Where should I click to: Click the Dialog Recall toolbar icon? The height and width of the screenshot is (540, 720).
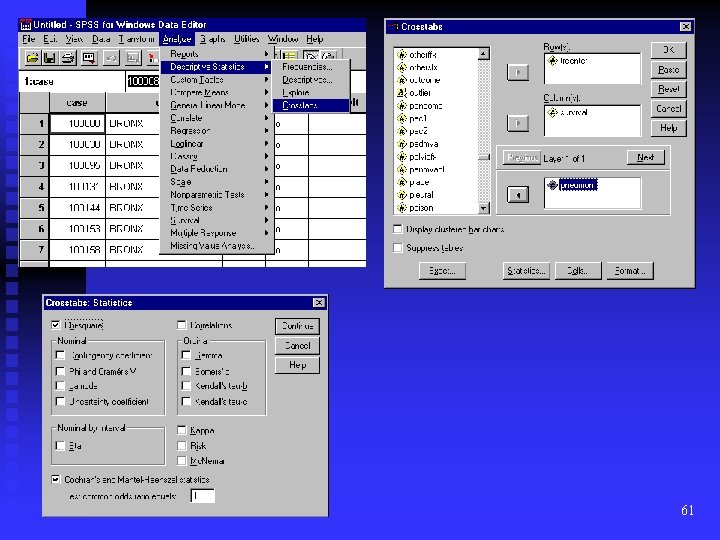[x=89, y=58]
